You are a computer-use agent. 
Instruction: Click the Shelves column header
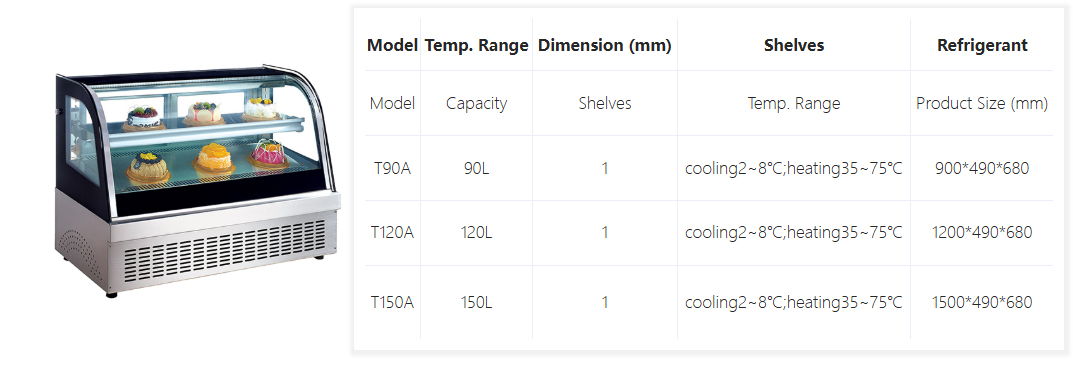point(794,45)
